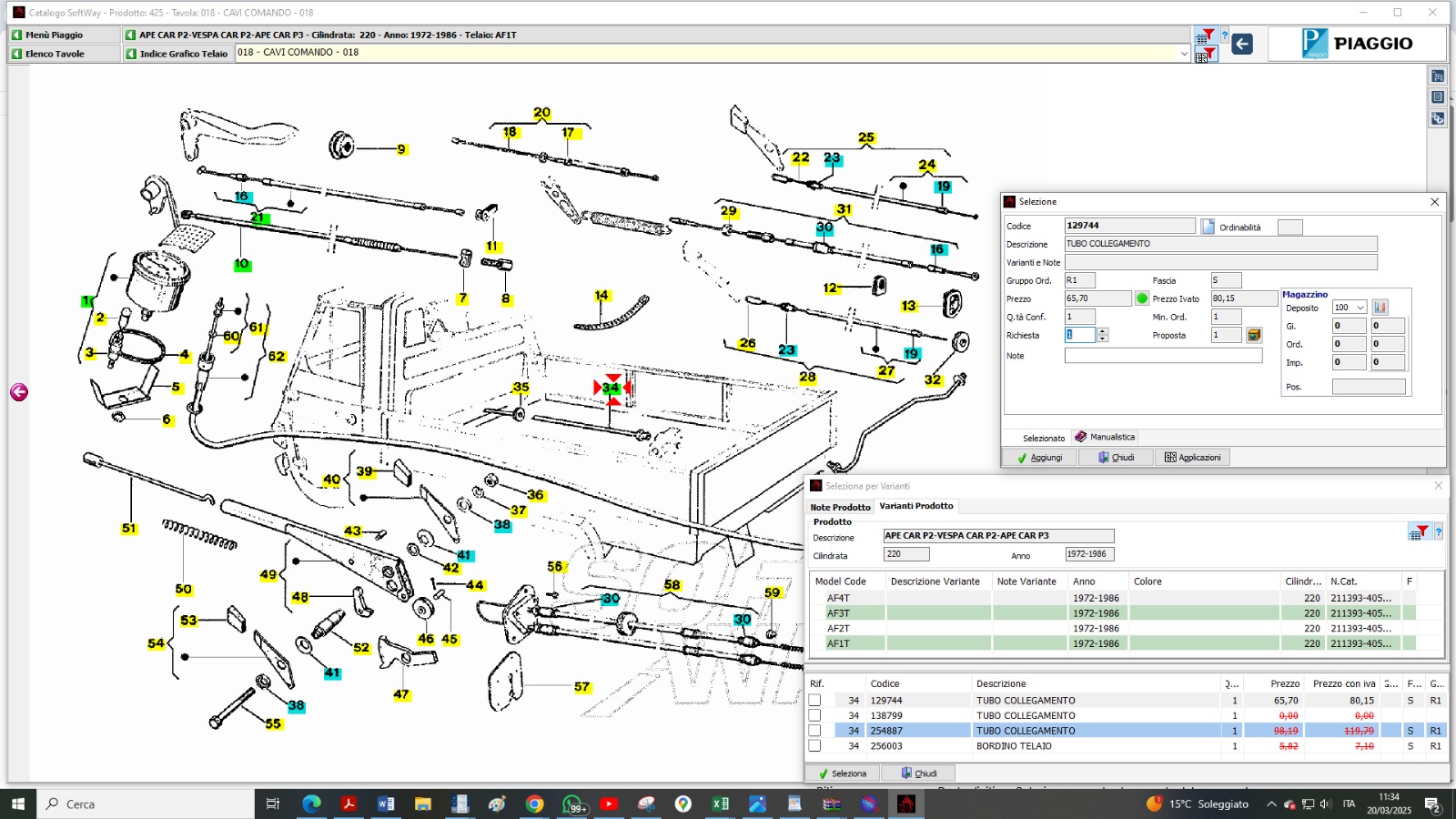Click the document icon next to Codice field

[1208, 227]
